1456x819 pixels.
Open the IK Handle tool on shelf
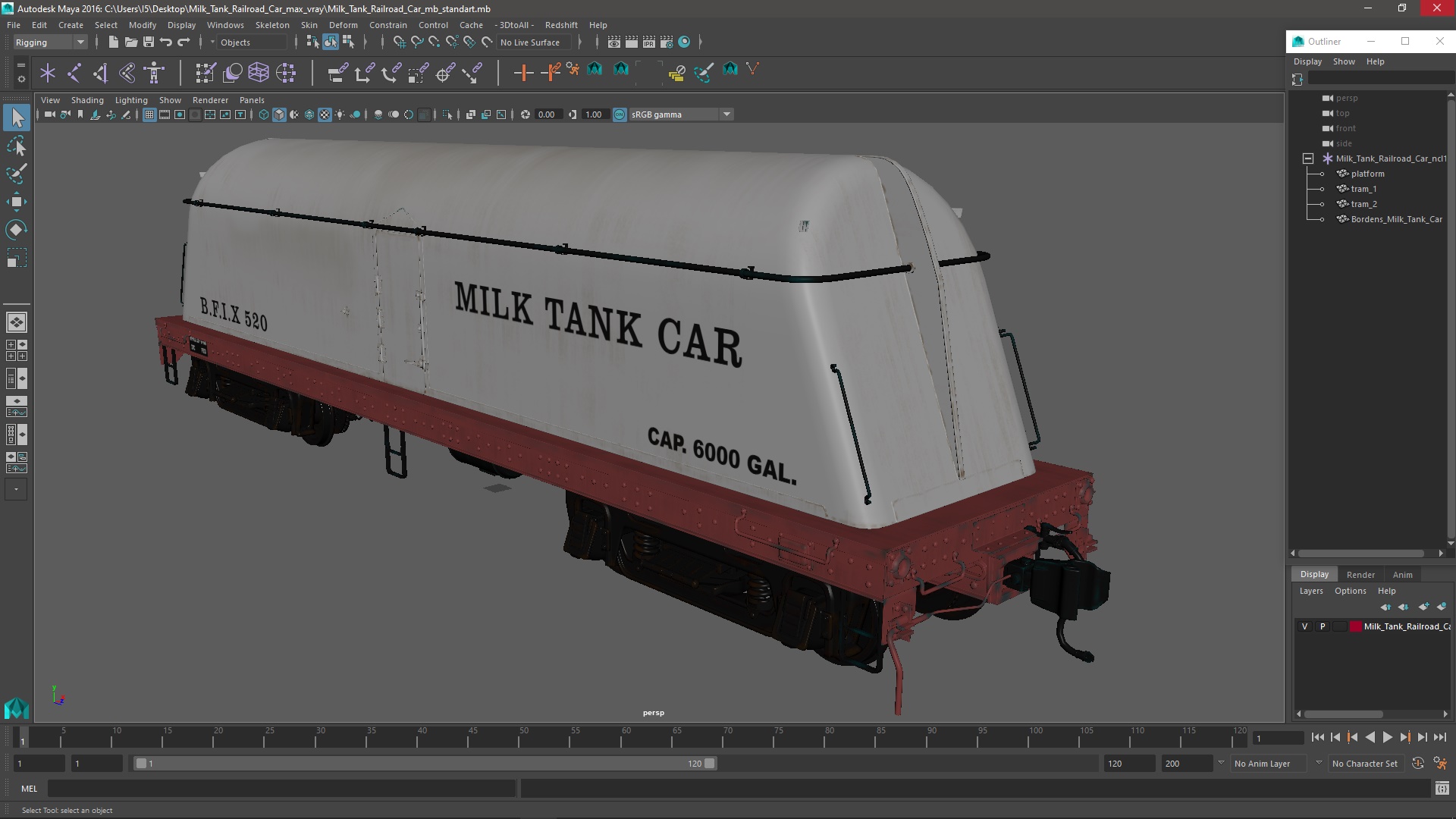100,73
